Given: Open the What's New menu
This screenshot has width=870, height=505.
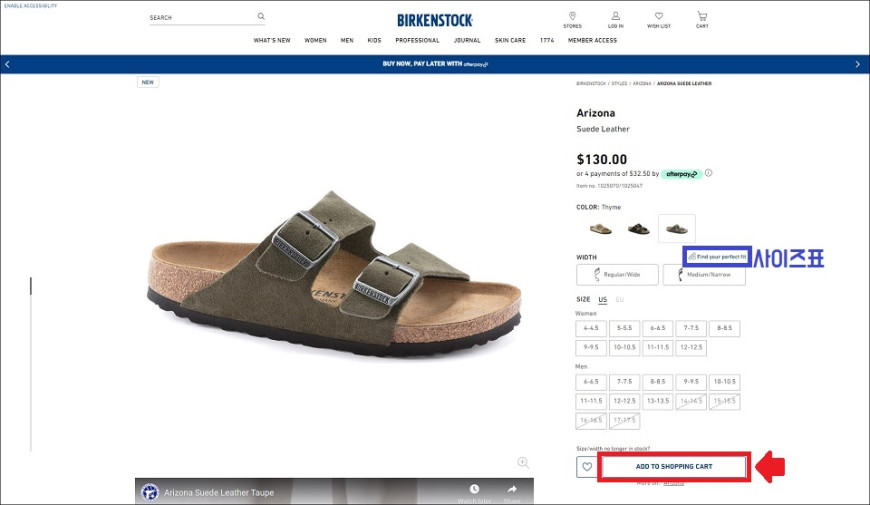Looking at the screenshot, I should point(272,41).
